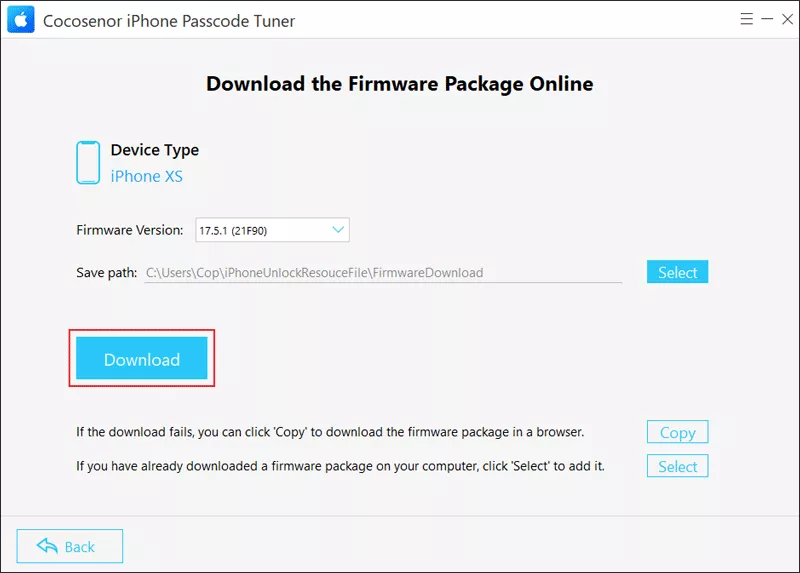
Task: Click the Firmware Version label
Action: (x=130, y=230)
